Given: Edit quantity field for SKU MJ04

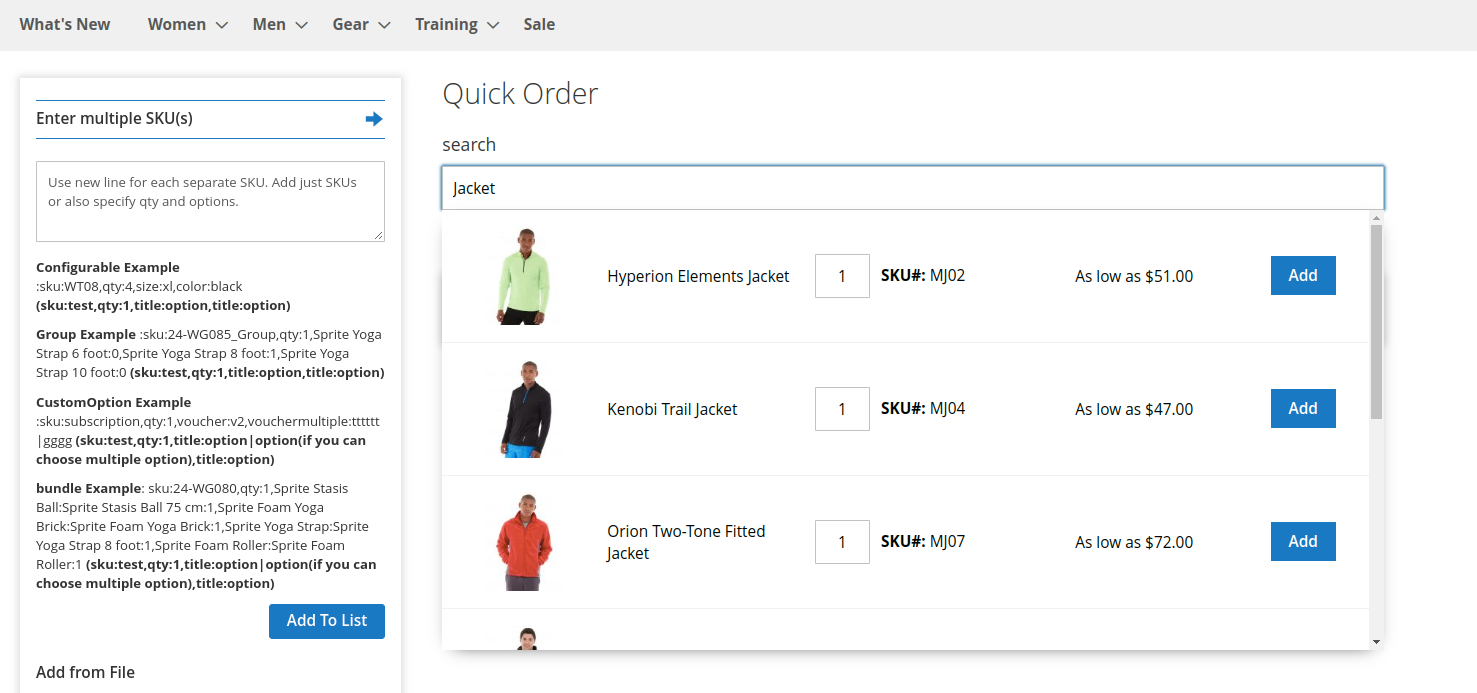Looking at the screenshot, I should pyautogui.click(x=842, y=409).
